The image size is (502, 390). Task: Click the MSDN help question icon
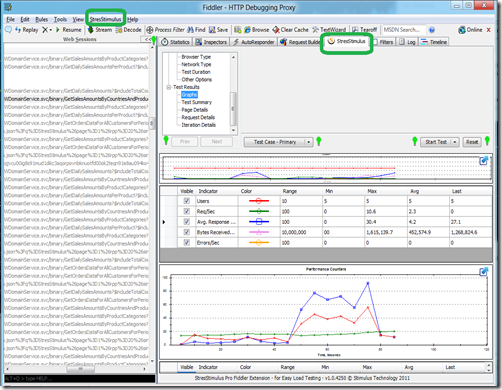coord(432,30)
